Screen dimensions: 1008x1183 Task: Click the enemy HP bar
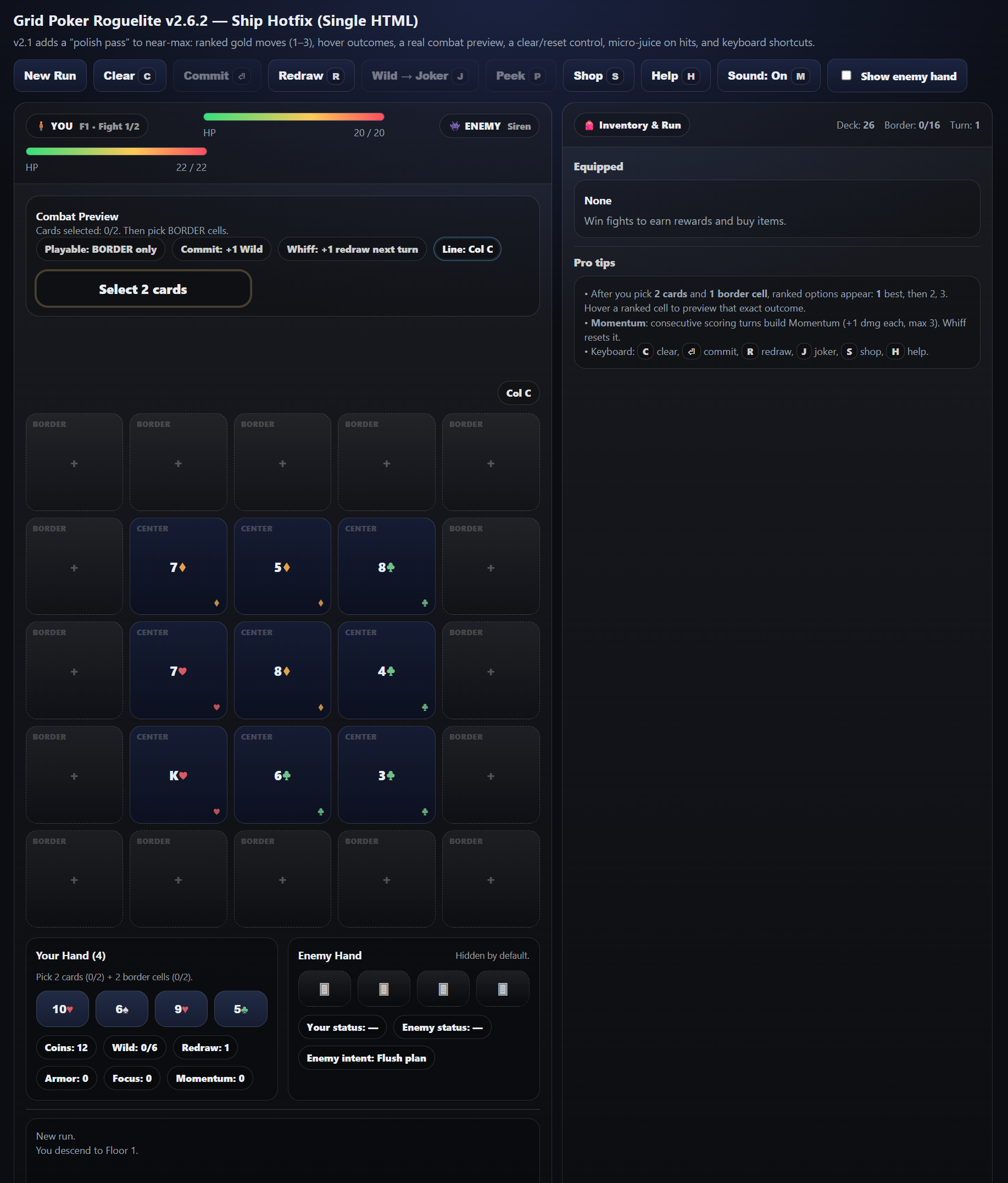[x=293, y=116]
